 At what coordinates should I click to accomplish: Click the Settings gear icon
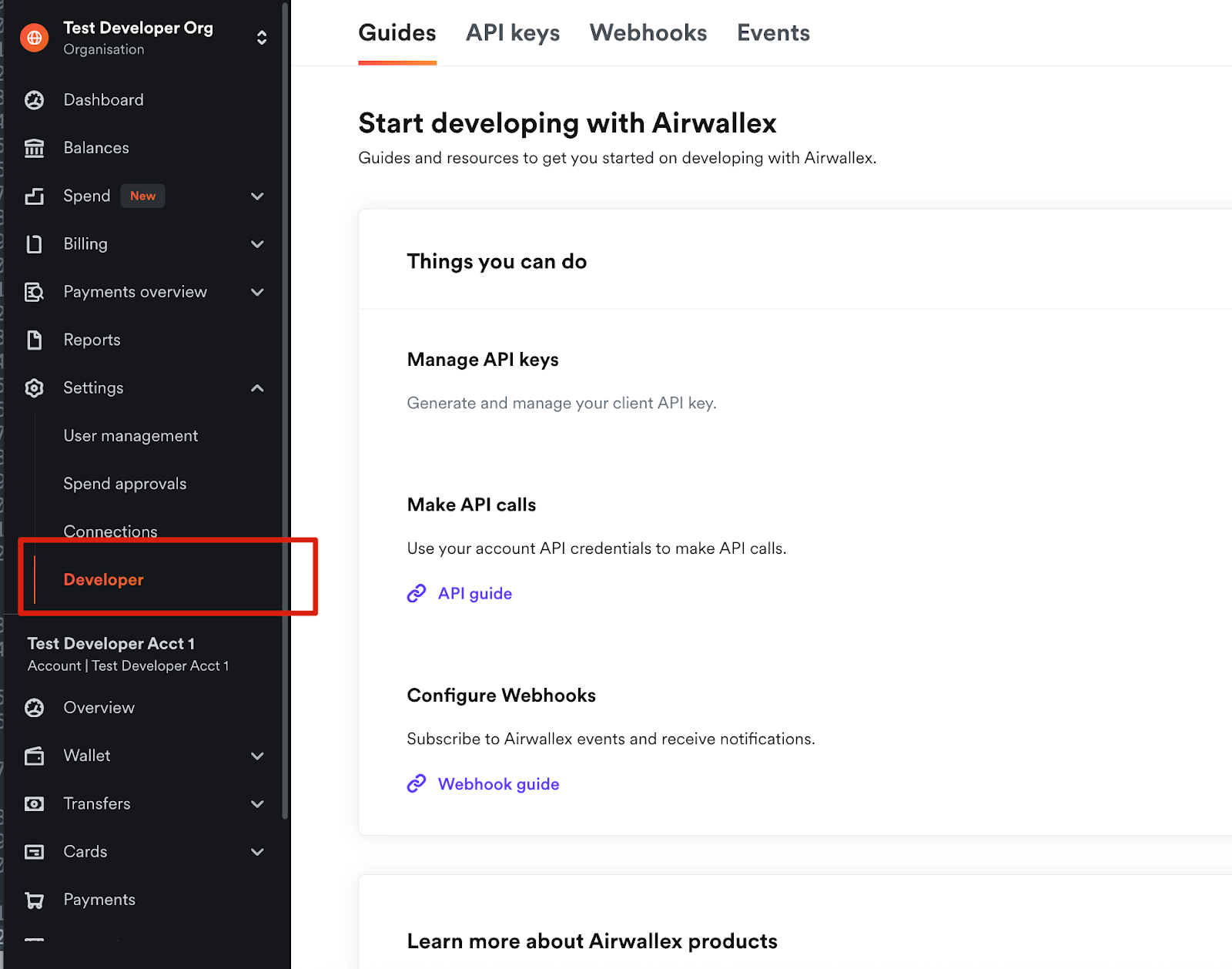coord(34,388)
